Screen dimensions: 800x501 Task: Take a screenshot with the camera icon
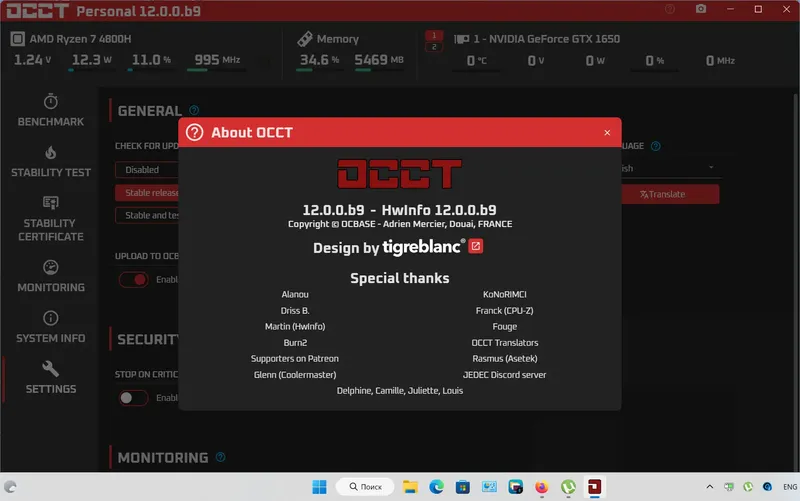701,9
